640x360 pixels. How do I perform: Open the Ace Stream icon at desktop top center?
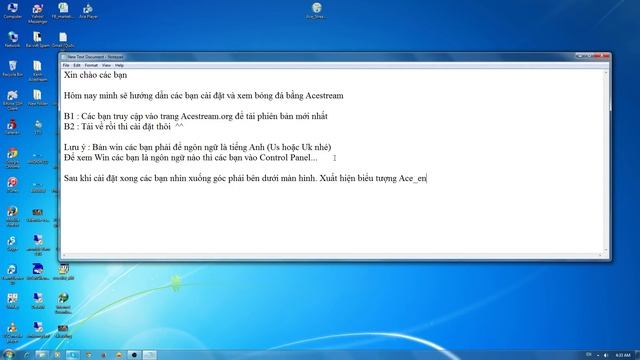coord(316,11)
